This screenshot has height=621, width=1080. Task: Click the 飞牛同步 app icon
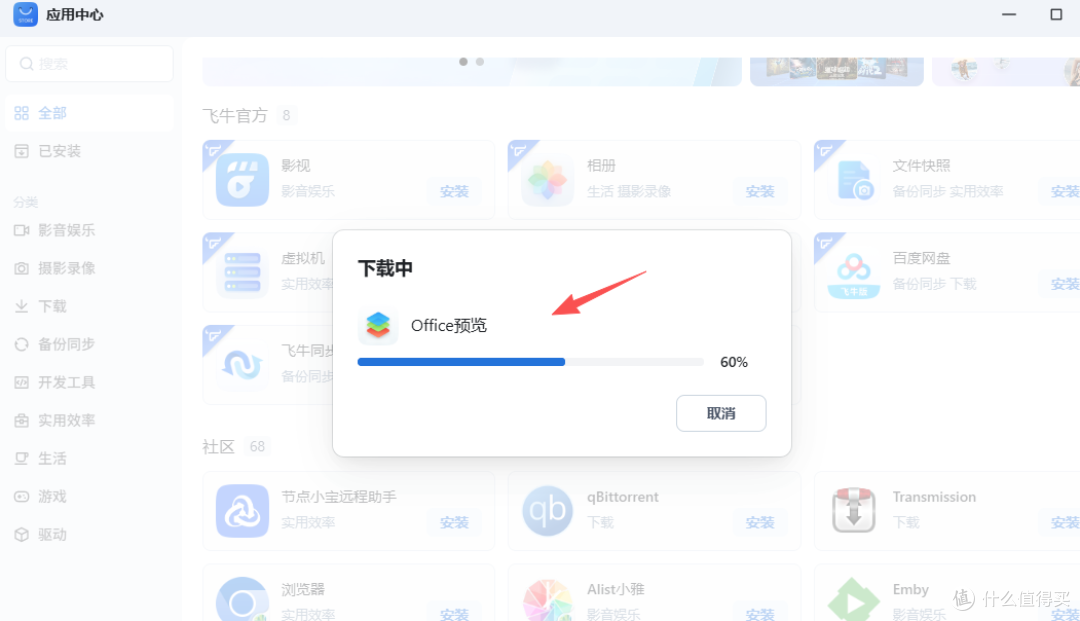click(242, 365)
